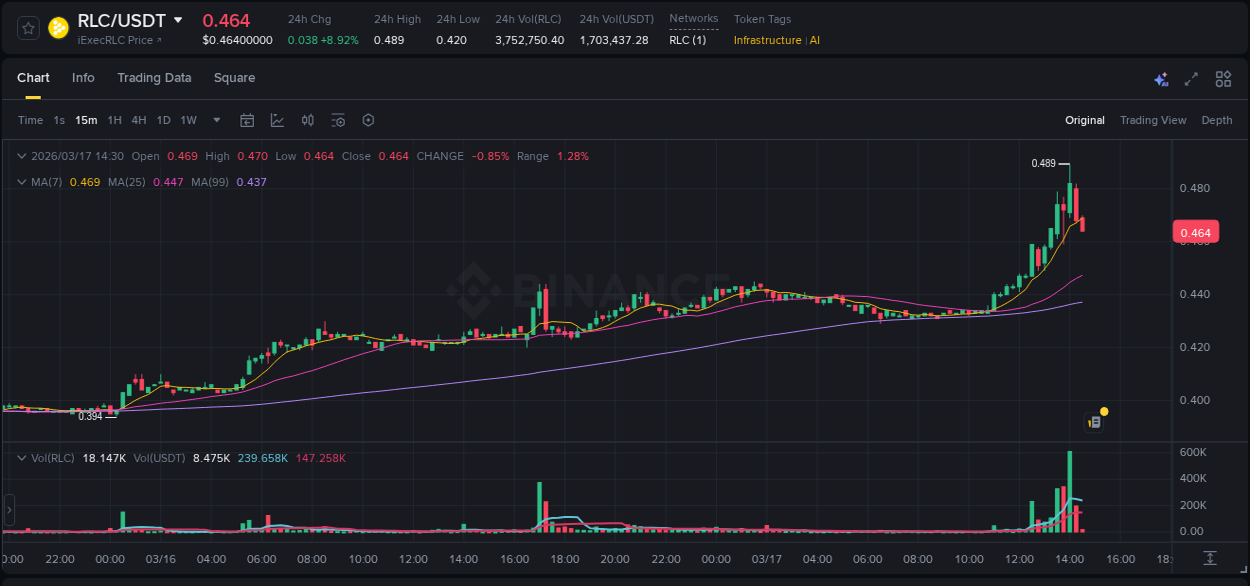Select the 1D timeframe interval
The width and height of the screenshot is (1250, 586).
point(163,120)
